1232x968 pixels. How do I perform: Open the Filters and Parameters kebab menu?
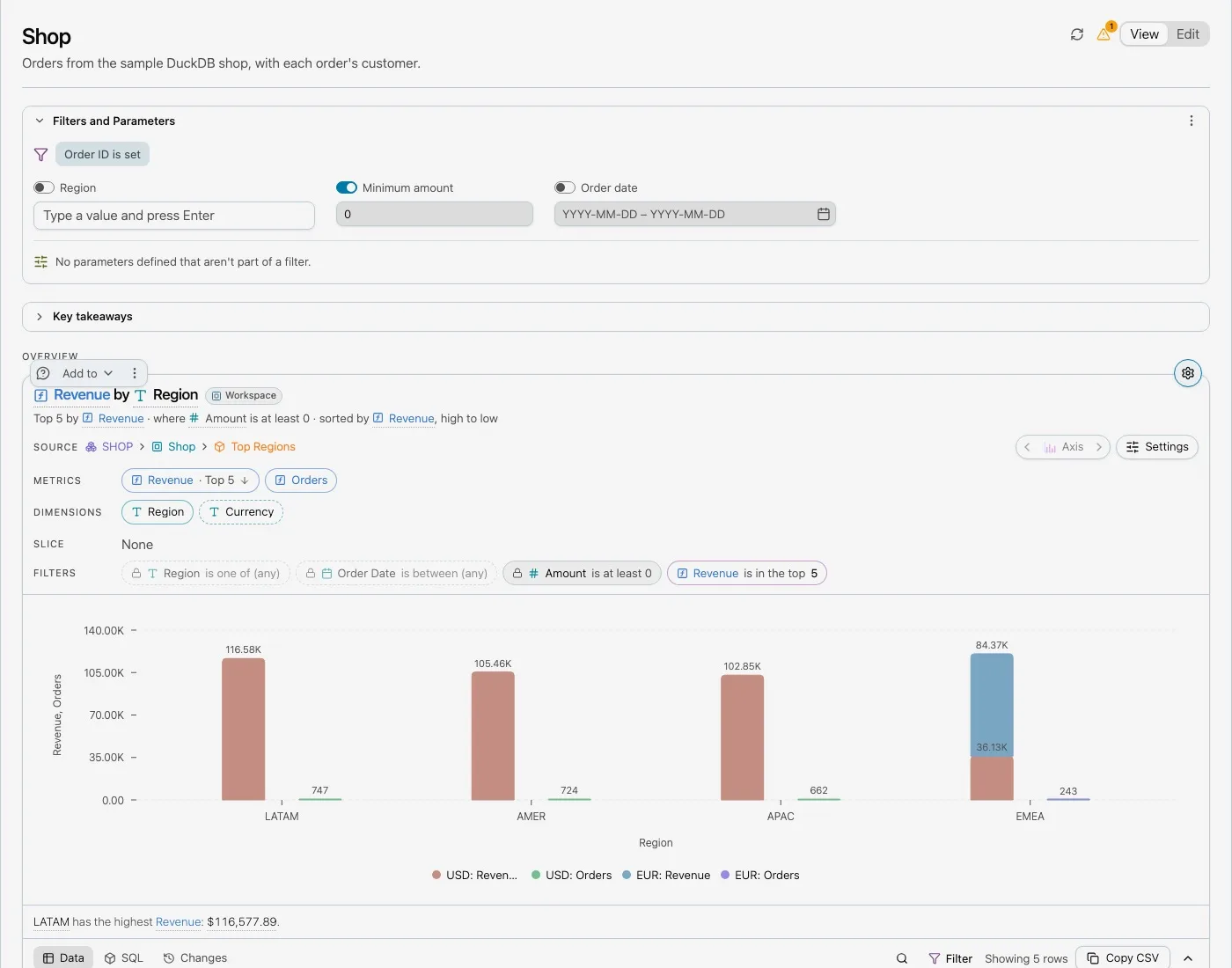(x=1192, y=121)
